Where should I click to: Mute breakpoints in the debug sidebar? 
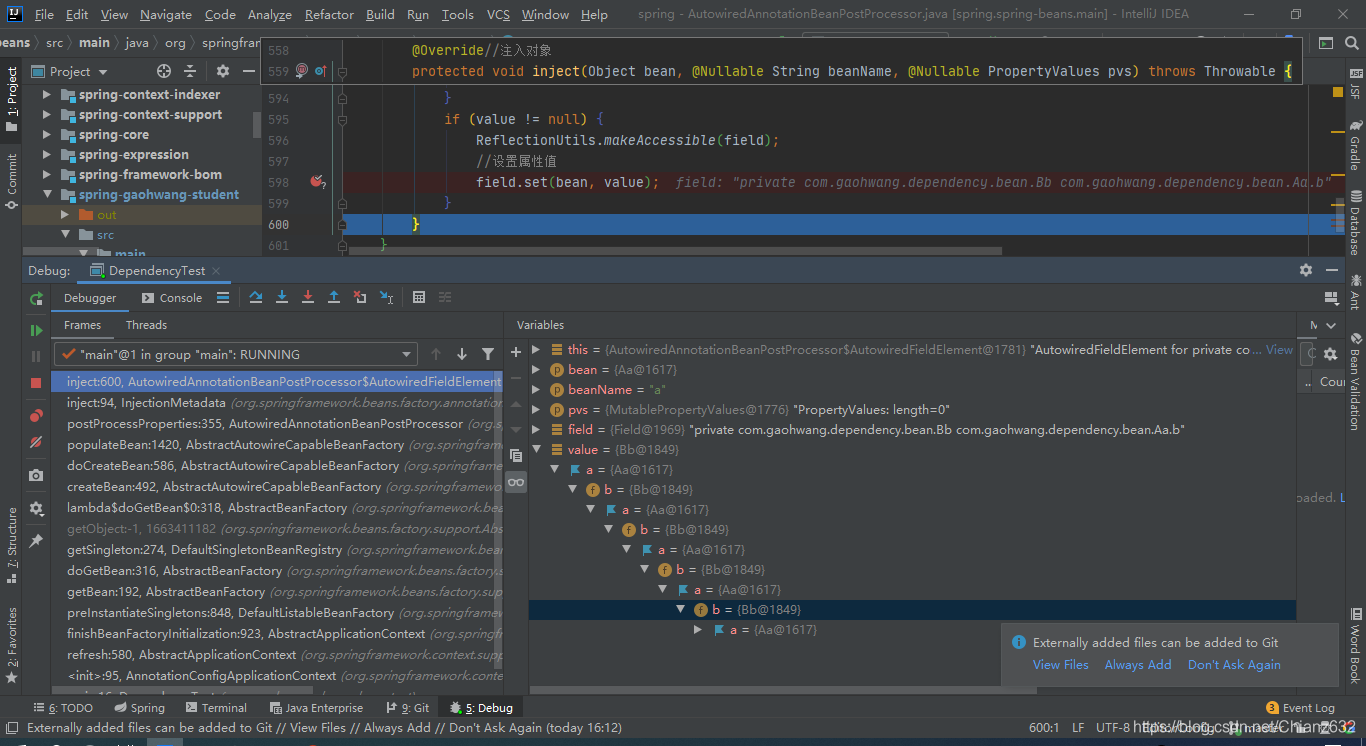pos(36,441)
